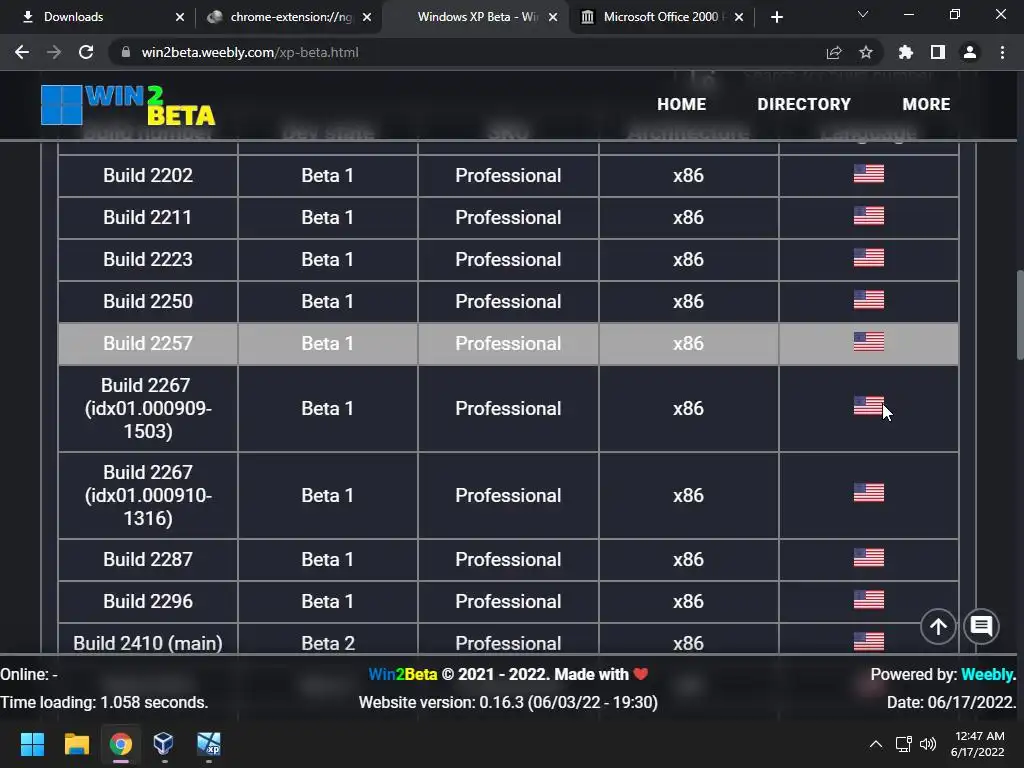
Task: Open VirtualBox from taskbar
Action: pos(163,744)
